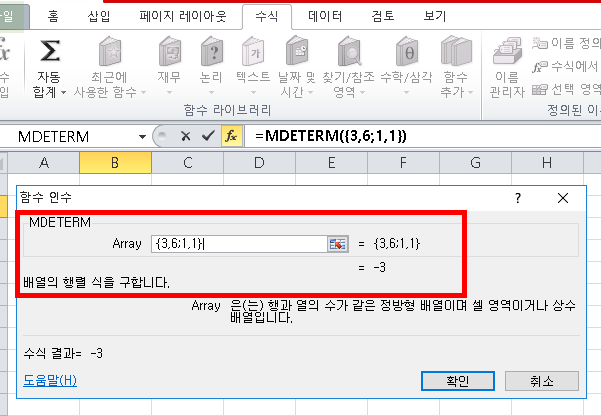Screen dimensions: 601x416
Task: Open the 도움말(H) help link
Action: point(50,380)
